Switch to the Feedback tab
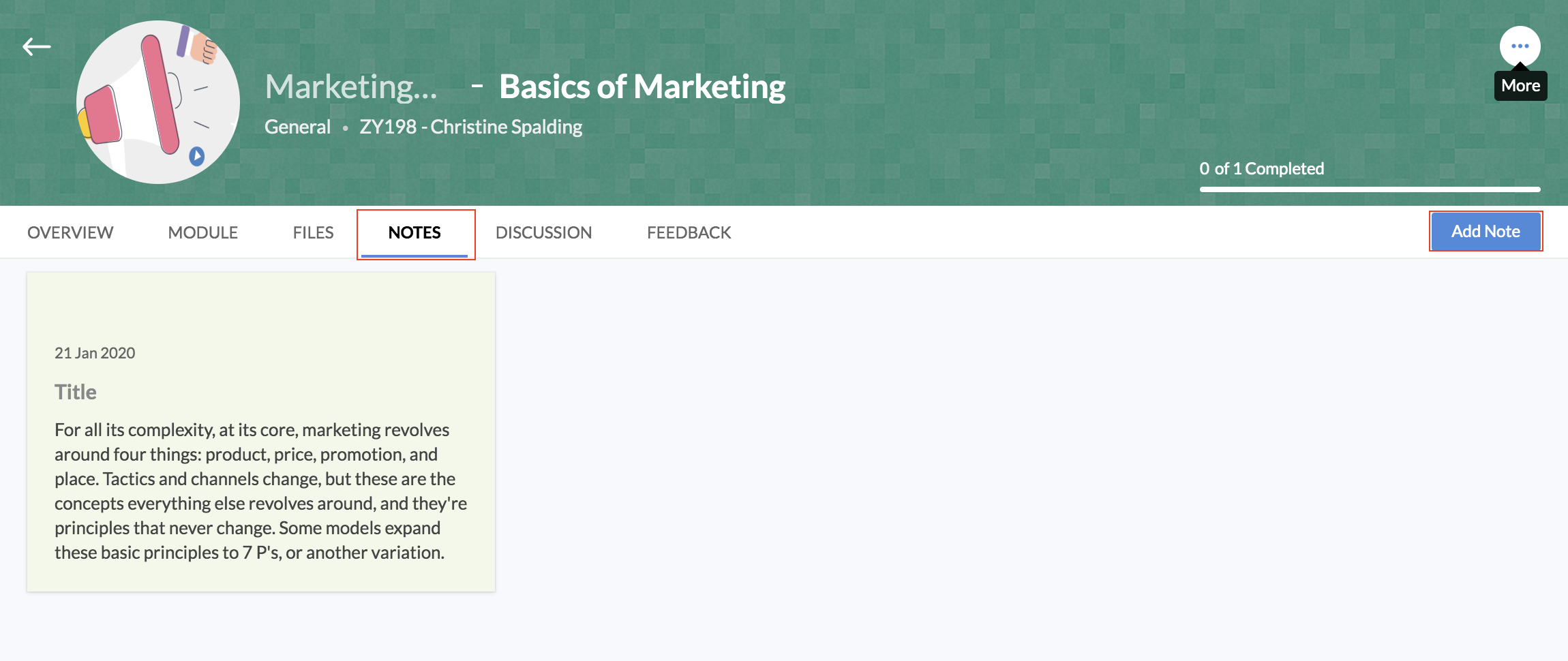The image size is (1568, 661). (x=689, y=232)
